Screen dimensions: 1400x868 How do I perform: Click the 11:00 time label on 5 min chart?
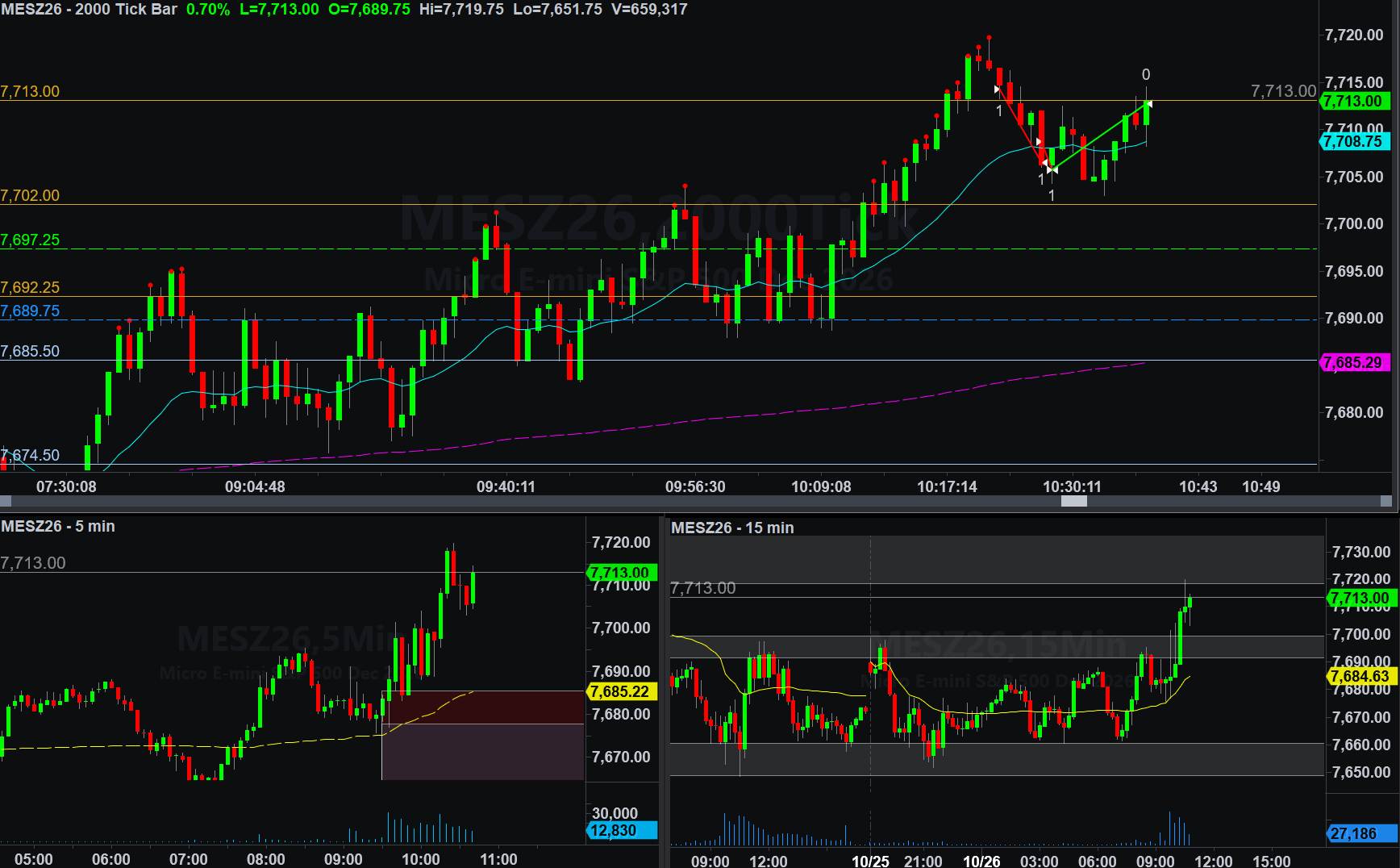pyautogui.click(x=498, y=859)
